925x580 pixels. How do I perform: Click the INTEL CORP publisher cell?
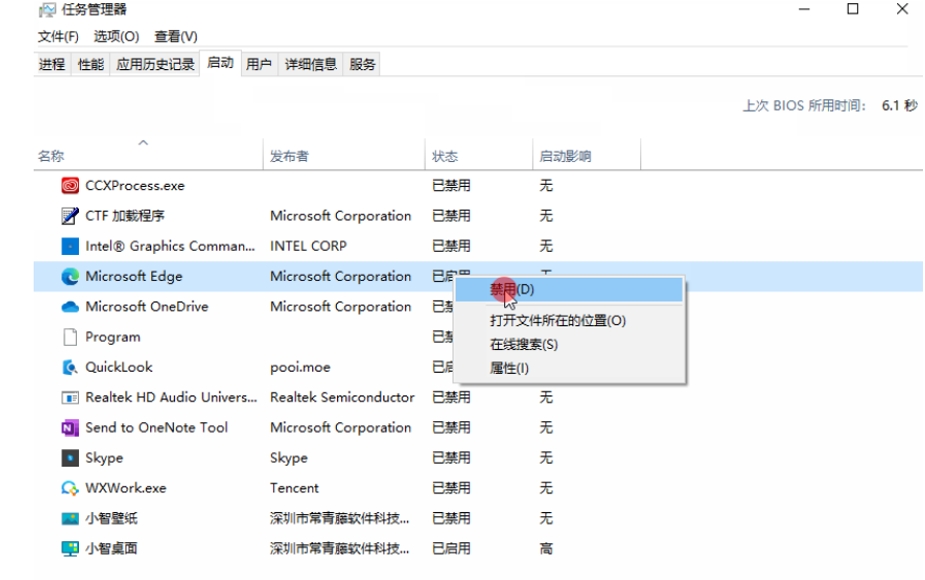coord(309,246)
